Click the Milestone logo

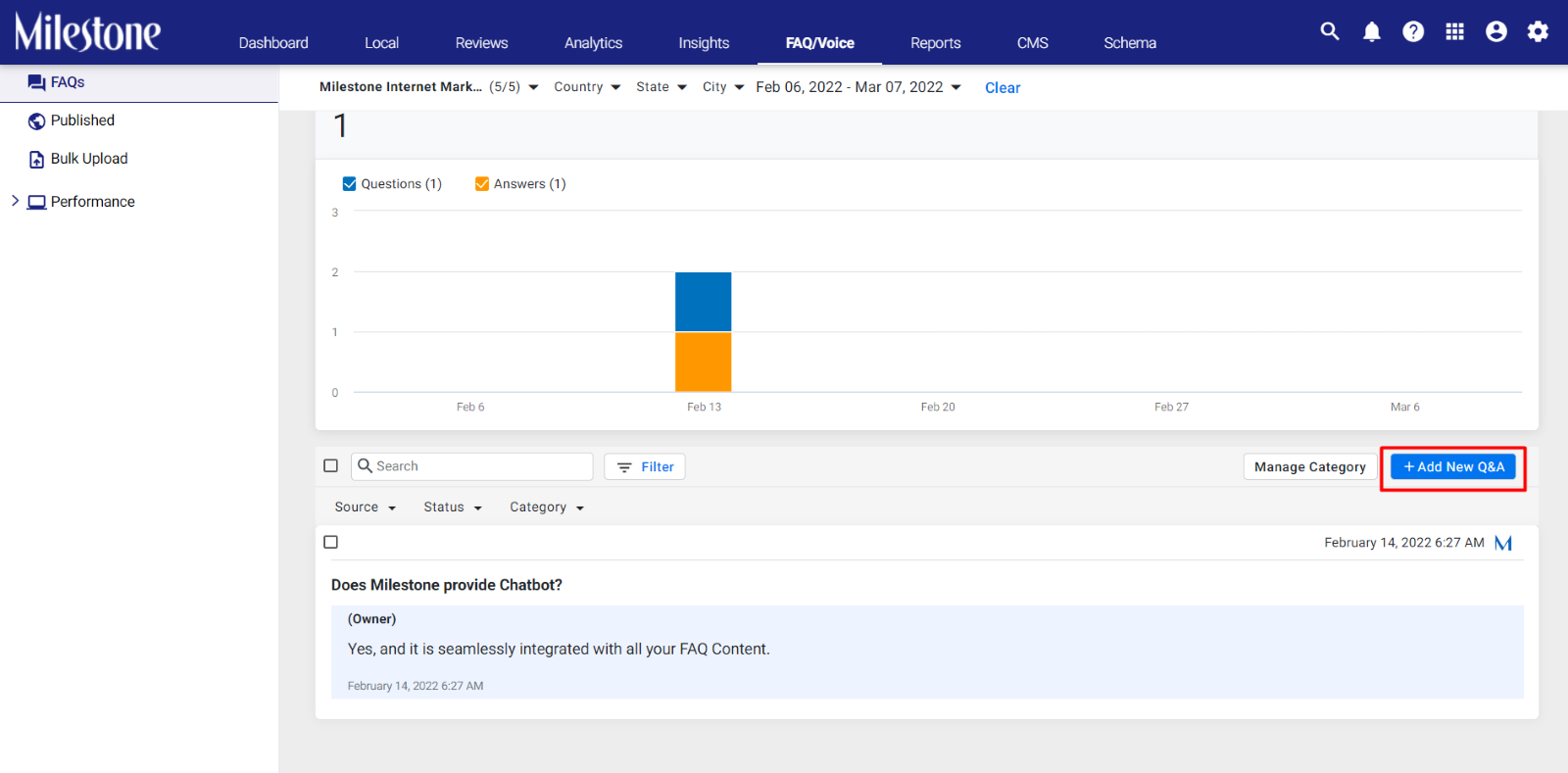pyautogui.click(x=87, y=32)
